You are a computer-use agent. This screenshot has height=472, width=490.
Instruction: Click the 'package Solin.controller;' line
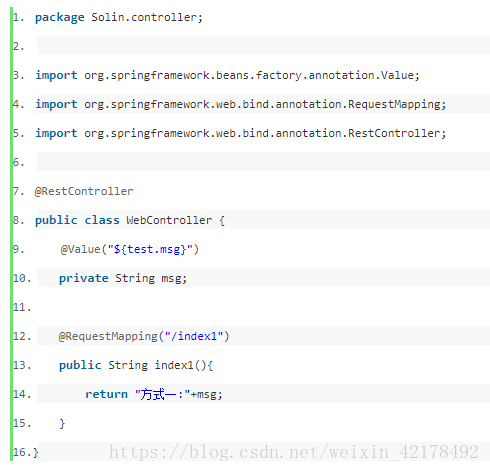(119, 17)
